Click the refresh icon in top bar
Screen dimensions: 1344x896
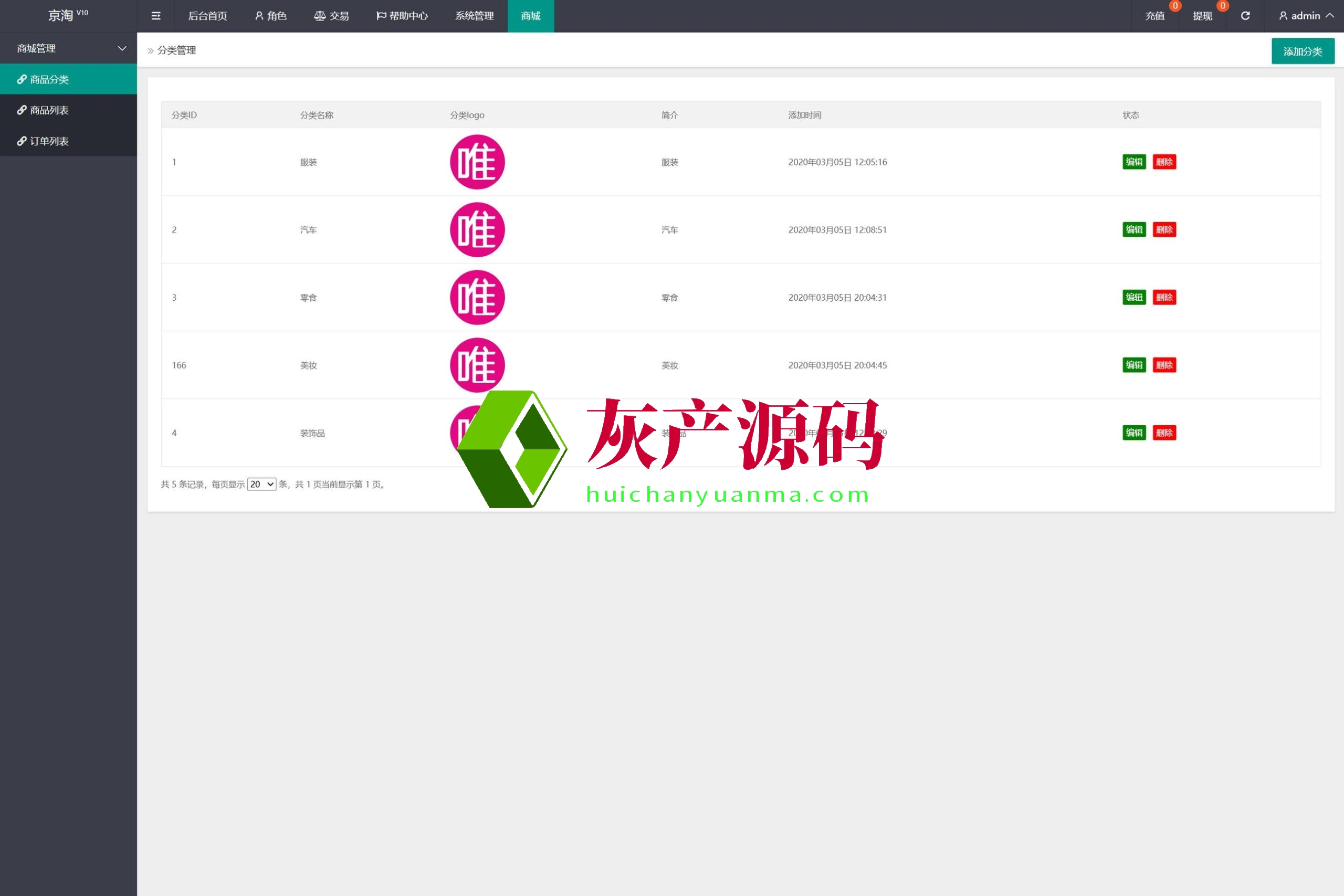(x=1245, y=16)
